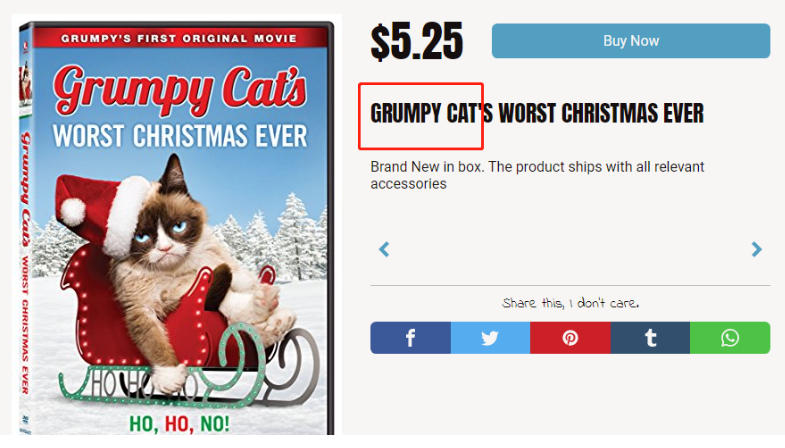Click the Grumpy Cat's Worst Christmas Ever heading

pos(537,113)
